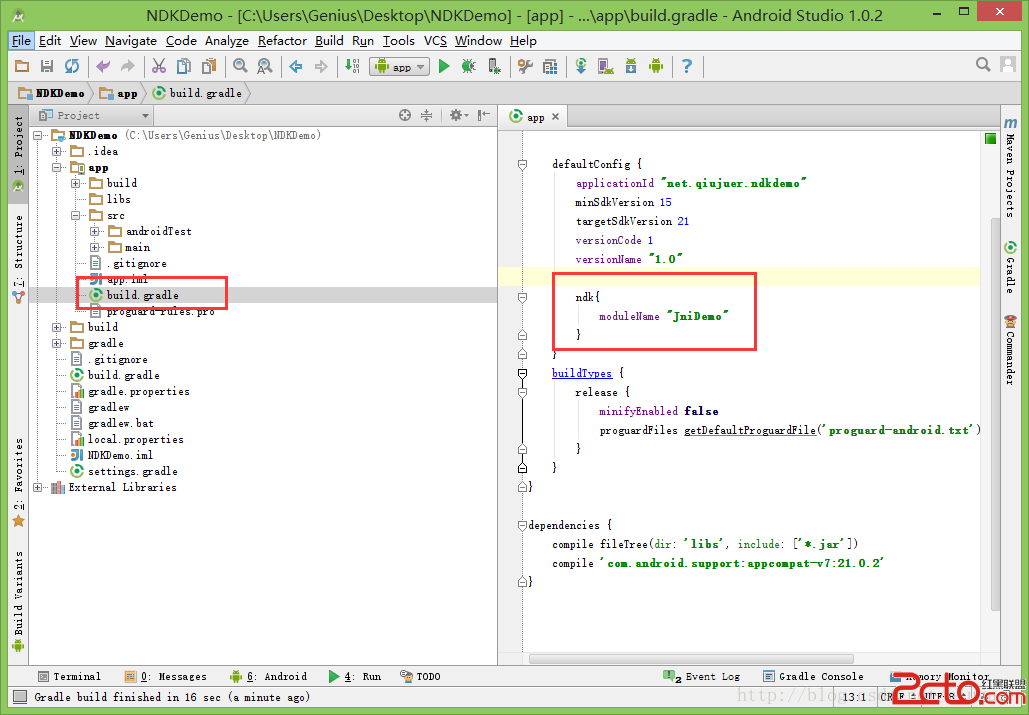
Task: Redo using the toolbar redo arrow
Action: (128, 66)
